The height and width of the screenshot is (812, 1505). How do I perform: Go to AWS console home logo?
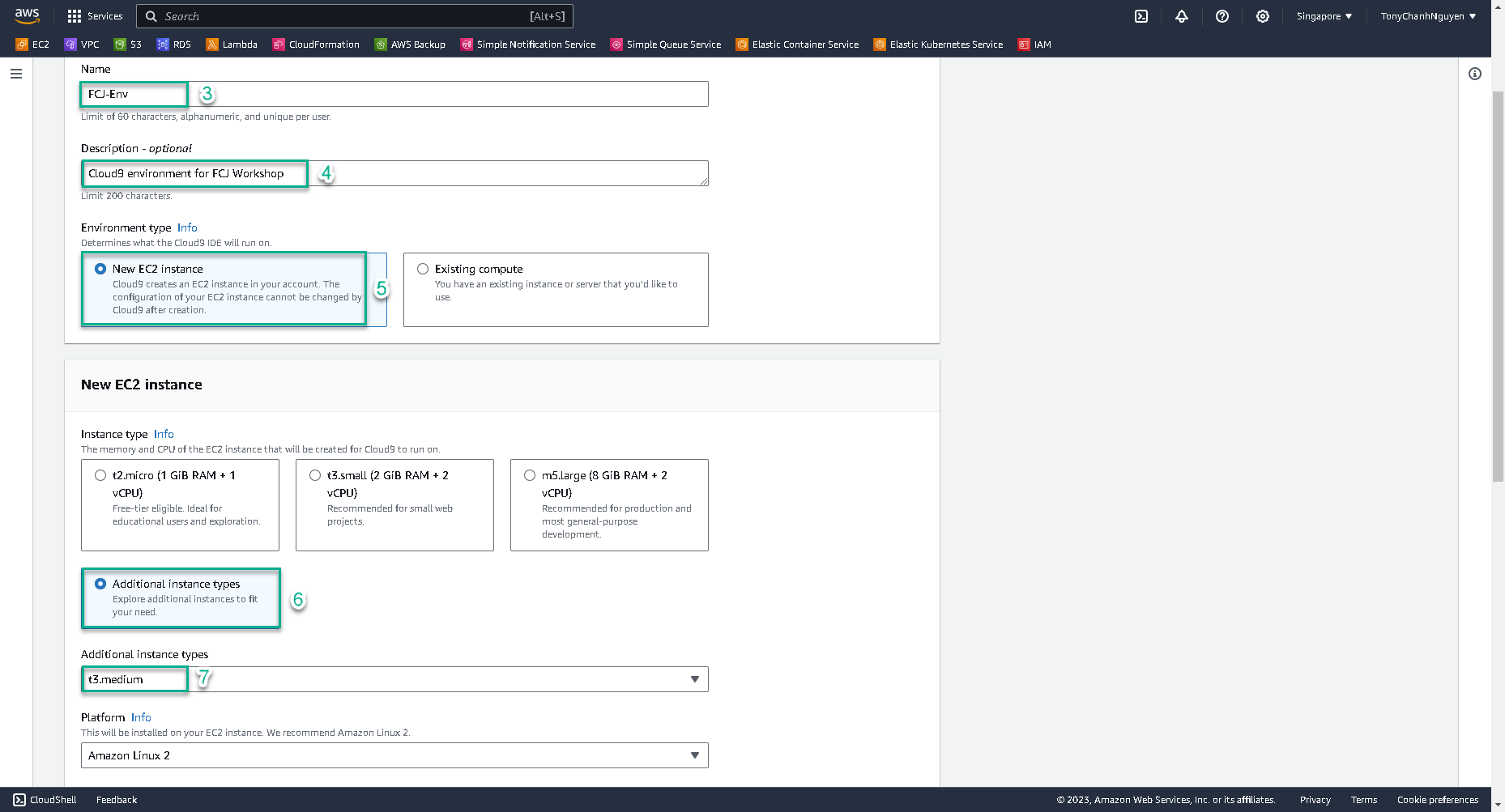pos(27,16)
